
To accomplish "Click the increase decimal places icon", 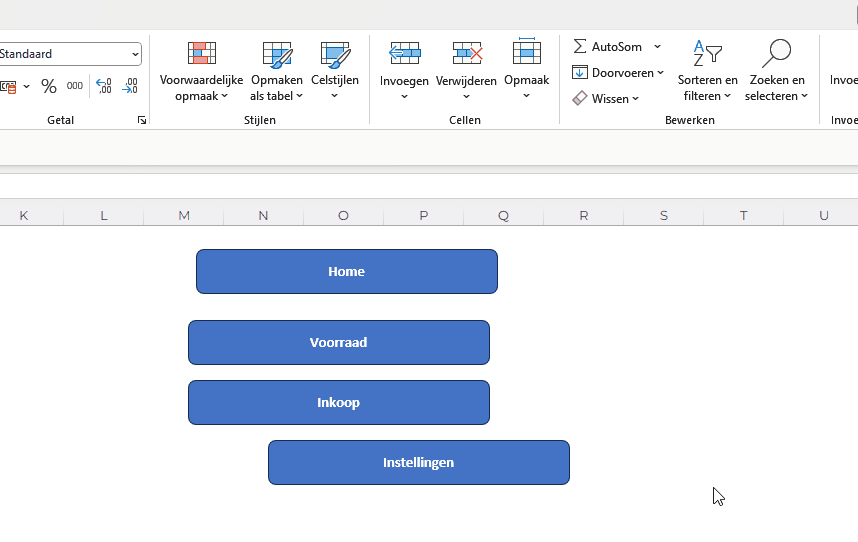I will click(103, 86).
